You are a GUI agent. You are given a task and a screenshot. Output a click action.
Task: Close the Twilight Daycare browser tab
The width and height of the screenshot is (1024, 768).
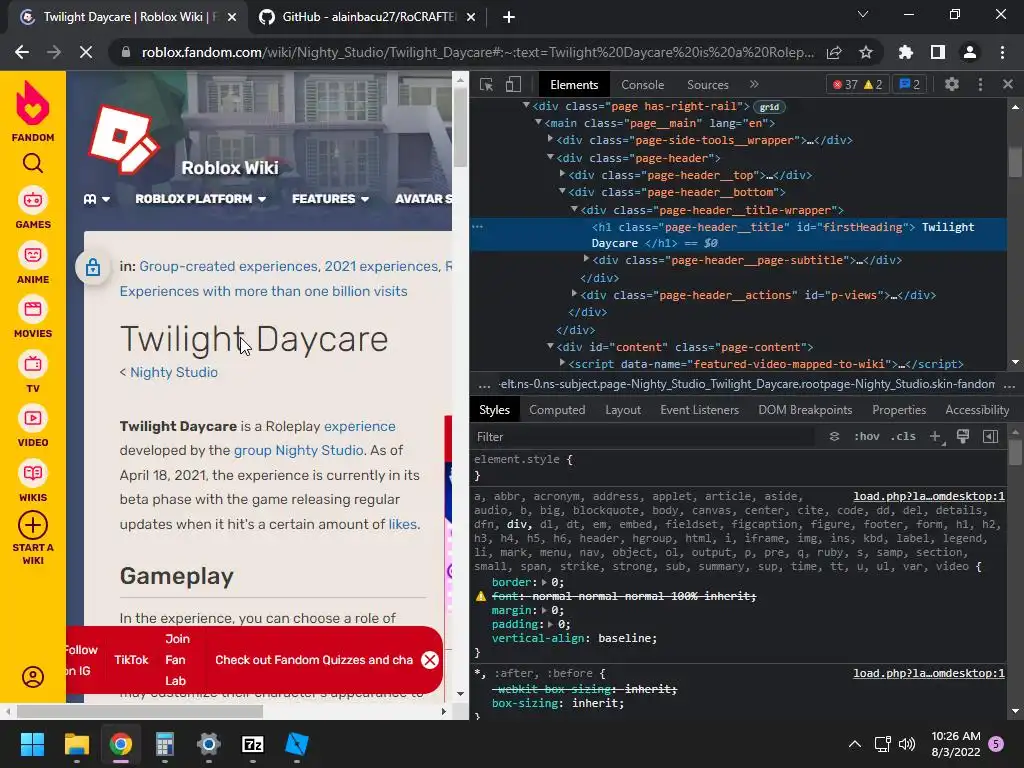232,18
